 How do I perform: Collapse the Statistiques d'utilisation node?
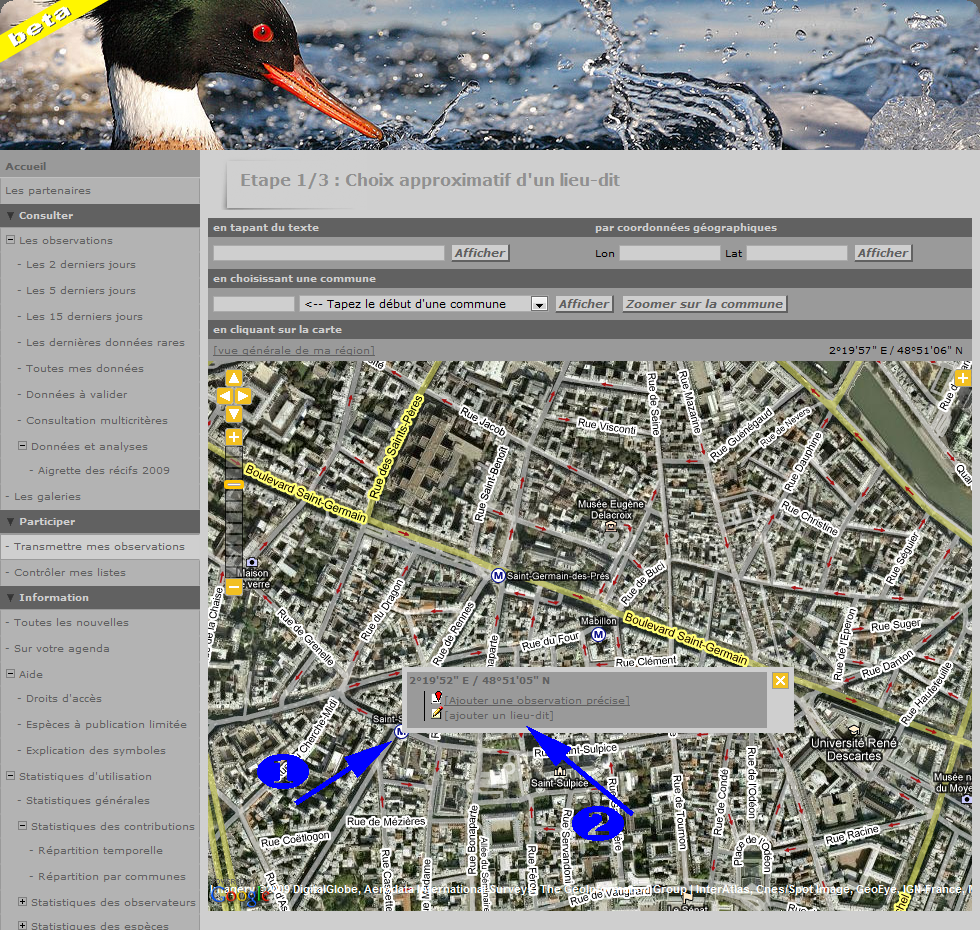coord(11,776)
